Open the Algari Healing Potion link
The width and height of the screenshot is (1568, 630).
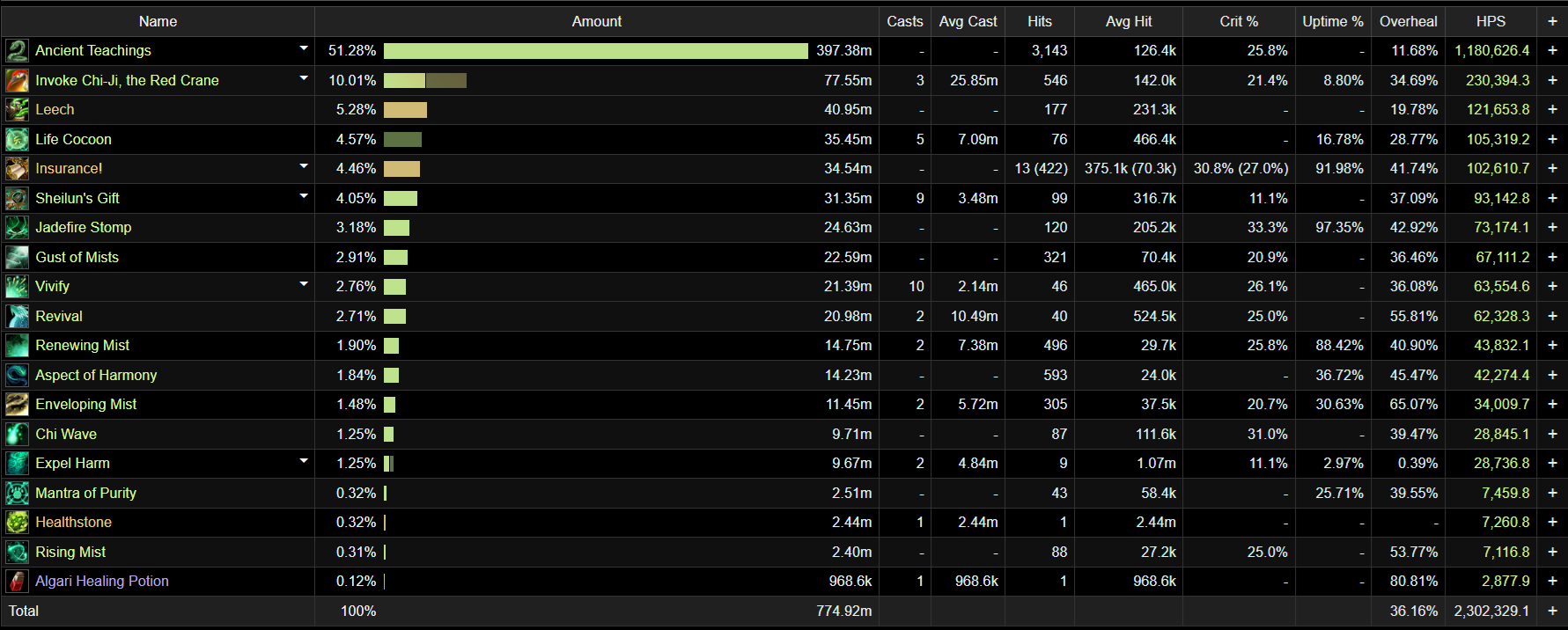102,582
